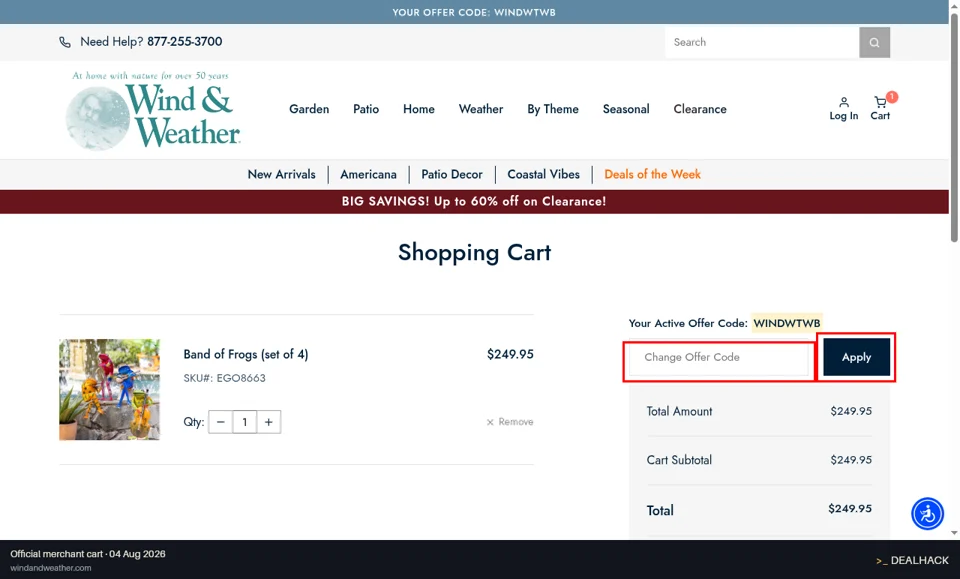The width and height of the screenshot is (960, 579).
Task: Remove Band of Frogs from cart
Action: click(510, 422)
